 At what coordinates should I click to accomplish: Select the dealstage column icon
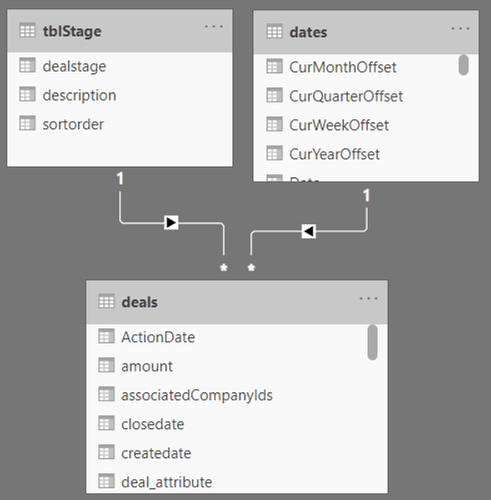(27, 66)
